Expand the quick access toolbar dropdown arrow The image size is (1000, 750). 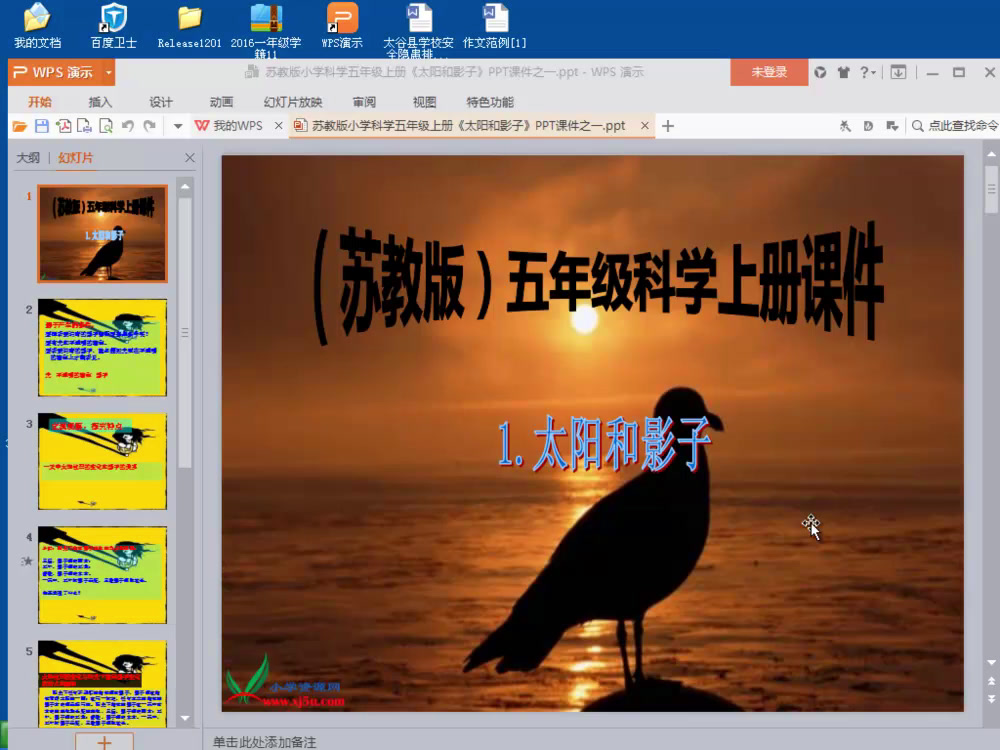(x=178, y=126)
